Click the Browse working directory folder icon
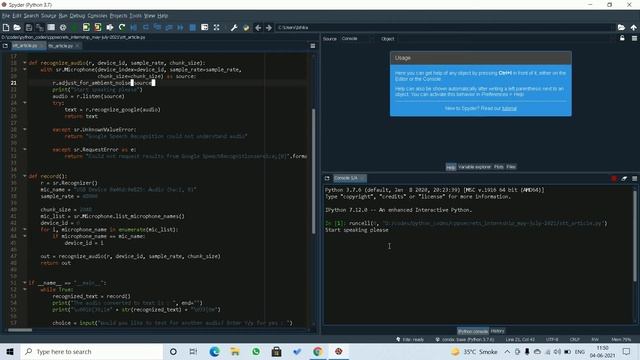 [621, 27]
